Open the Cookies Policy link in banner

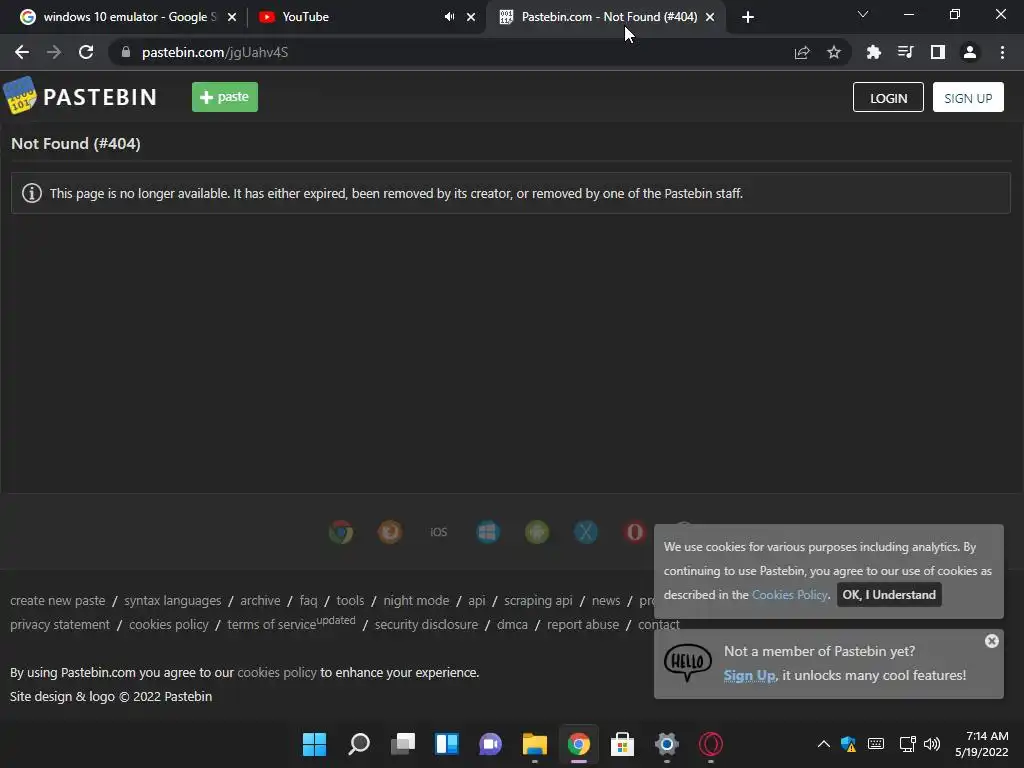pyautogui.click(x=789, y=594)
